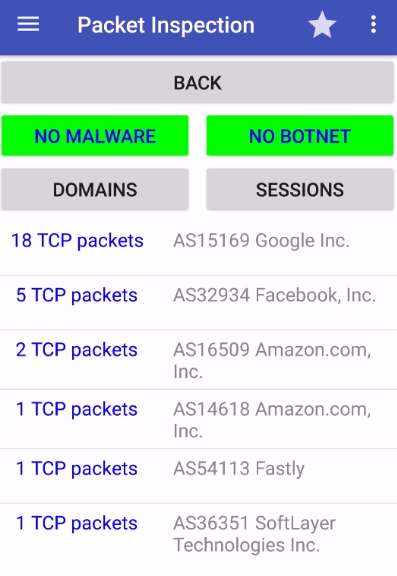Open the 2 TCP packets entry

(77, 349)
